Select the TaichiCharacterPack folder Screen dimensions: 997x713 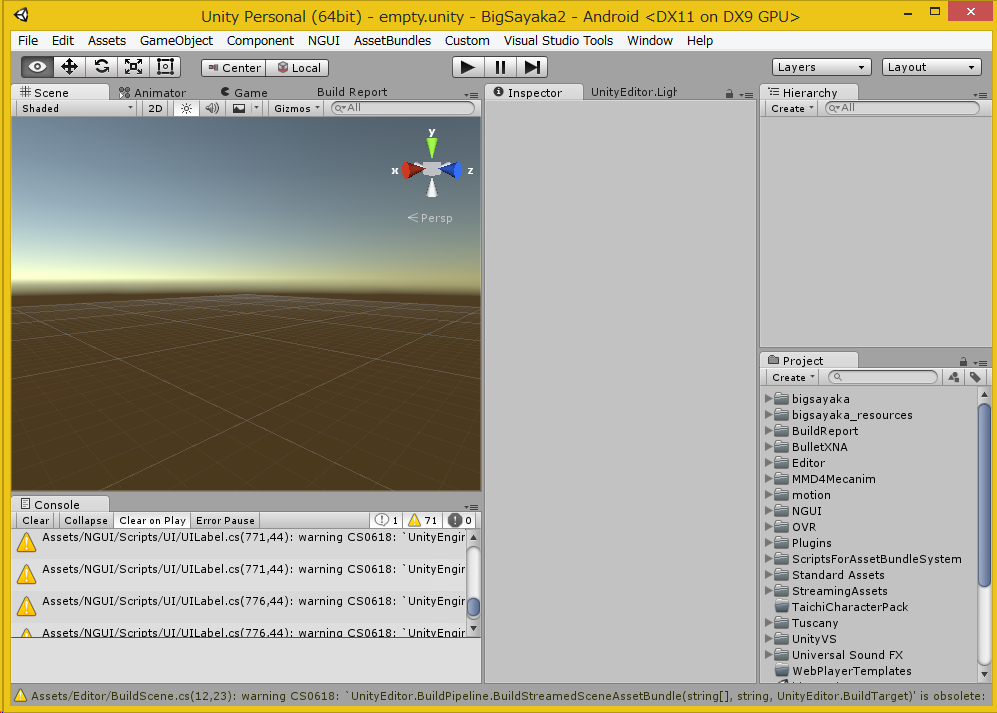842,607
